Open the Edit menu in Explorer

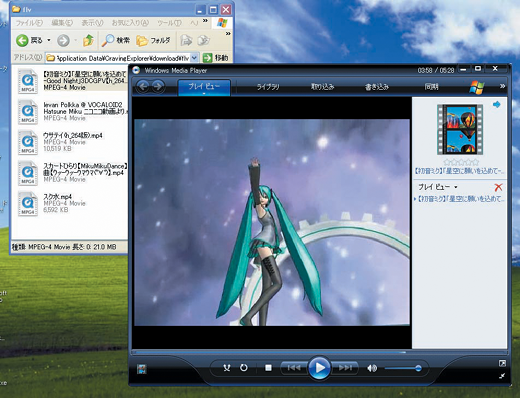(x=62, y=23)
